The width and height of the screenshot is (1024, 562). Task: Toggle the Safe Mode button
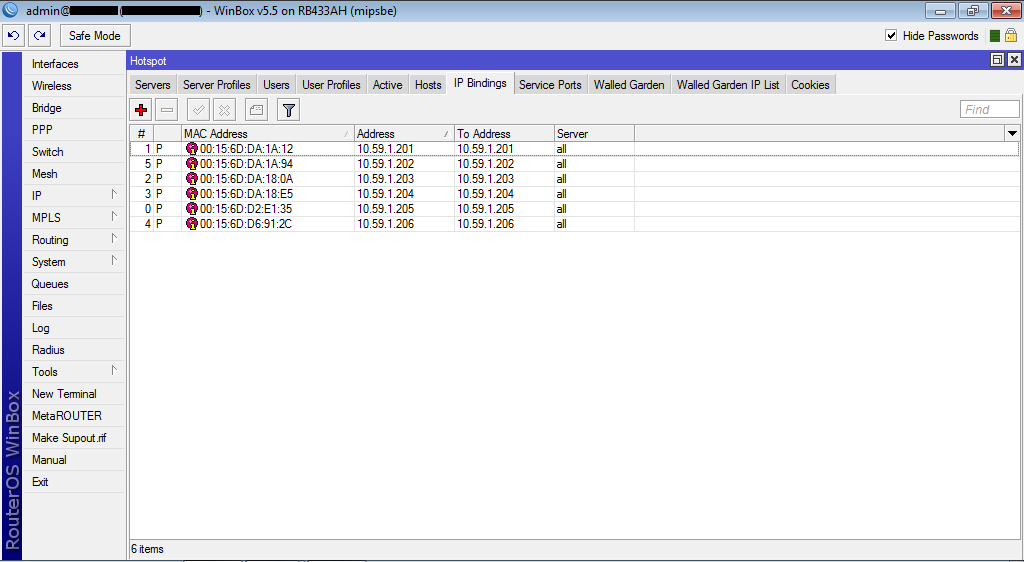tap(95, 36)
